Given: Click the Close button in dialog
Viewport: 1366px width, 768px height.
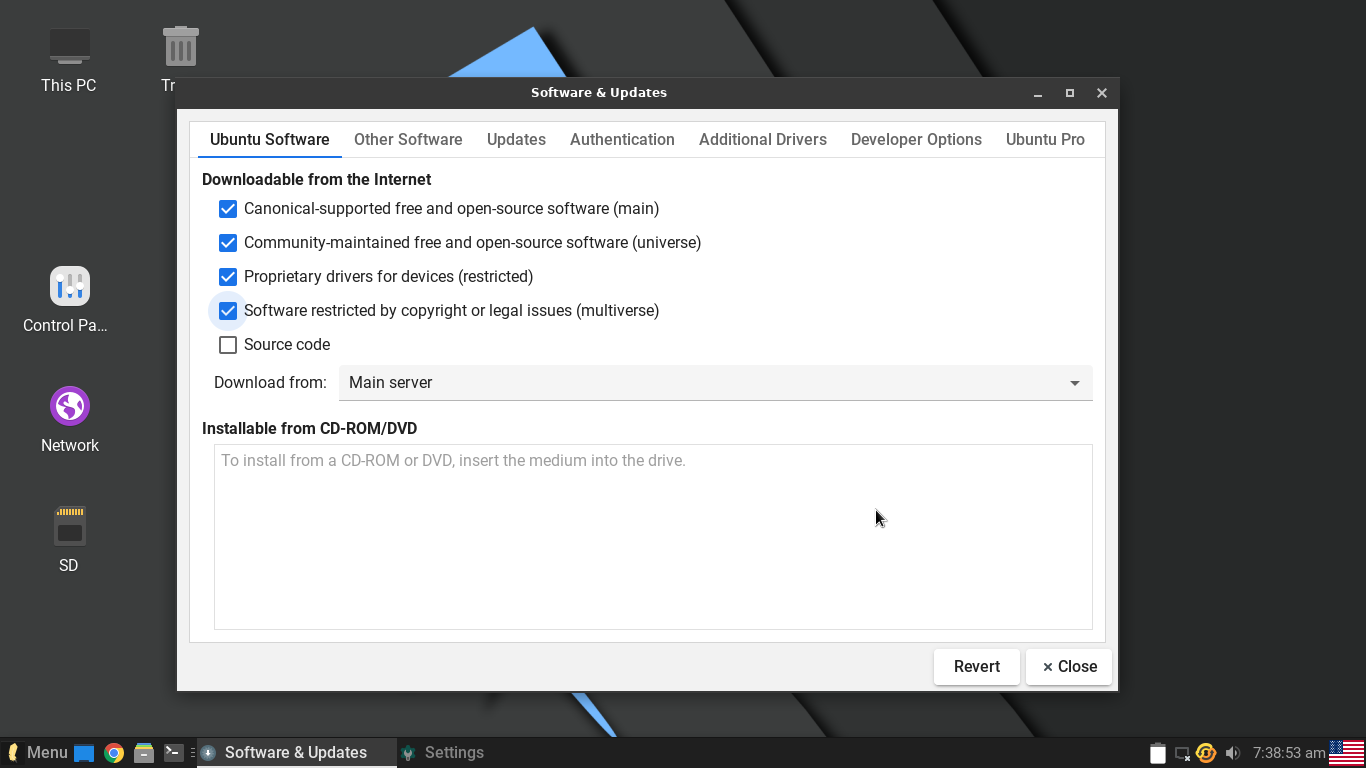Looking at the screenshot, I should pyautogui.click(x=1069, y=667).
